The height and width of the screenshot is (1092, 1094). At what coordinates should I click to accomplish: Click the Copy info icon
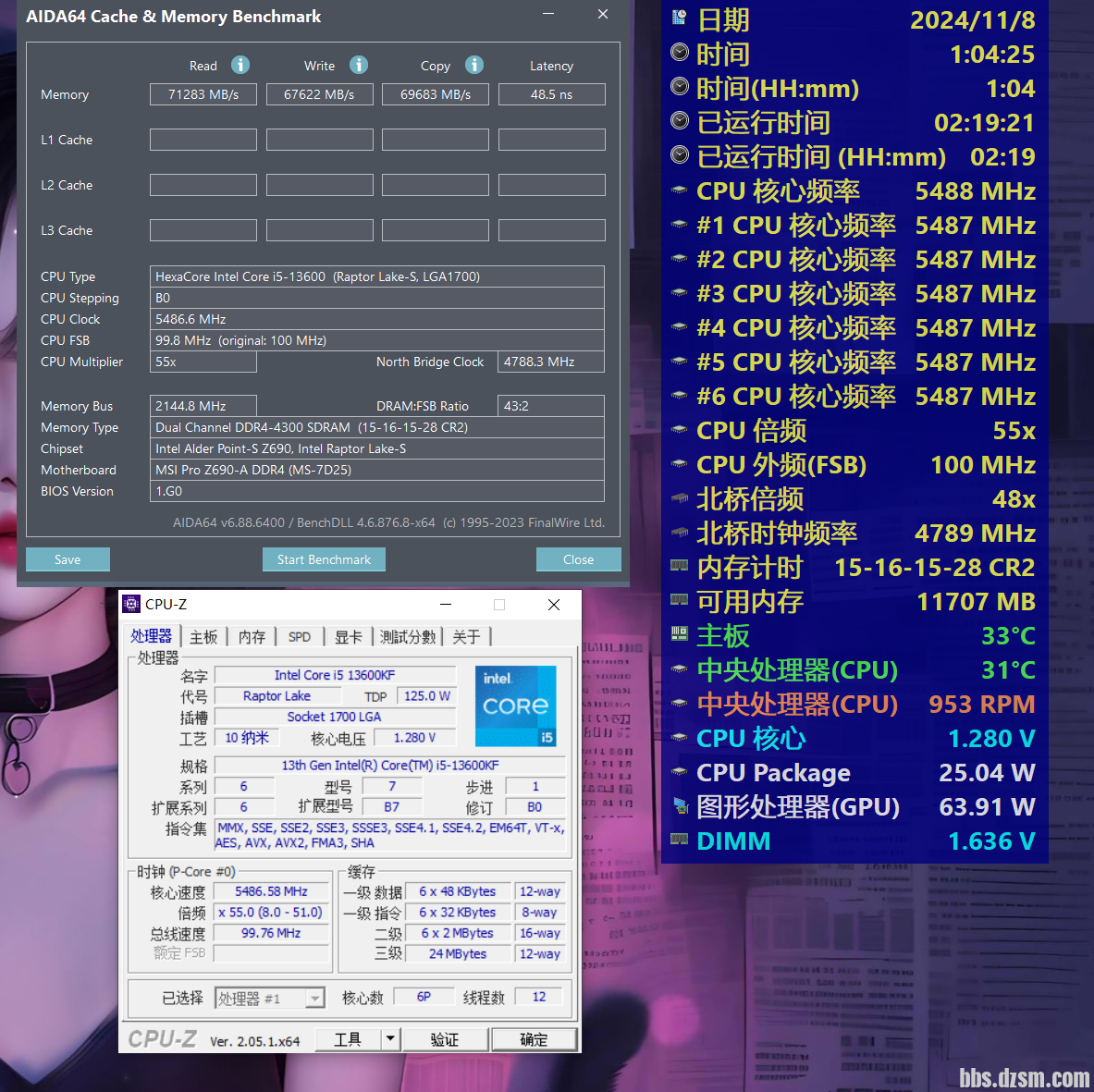pos(474,65)
